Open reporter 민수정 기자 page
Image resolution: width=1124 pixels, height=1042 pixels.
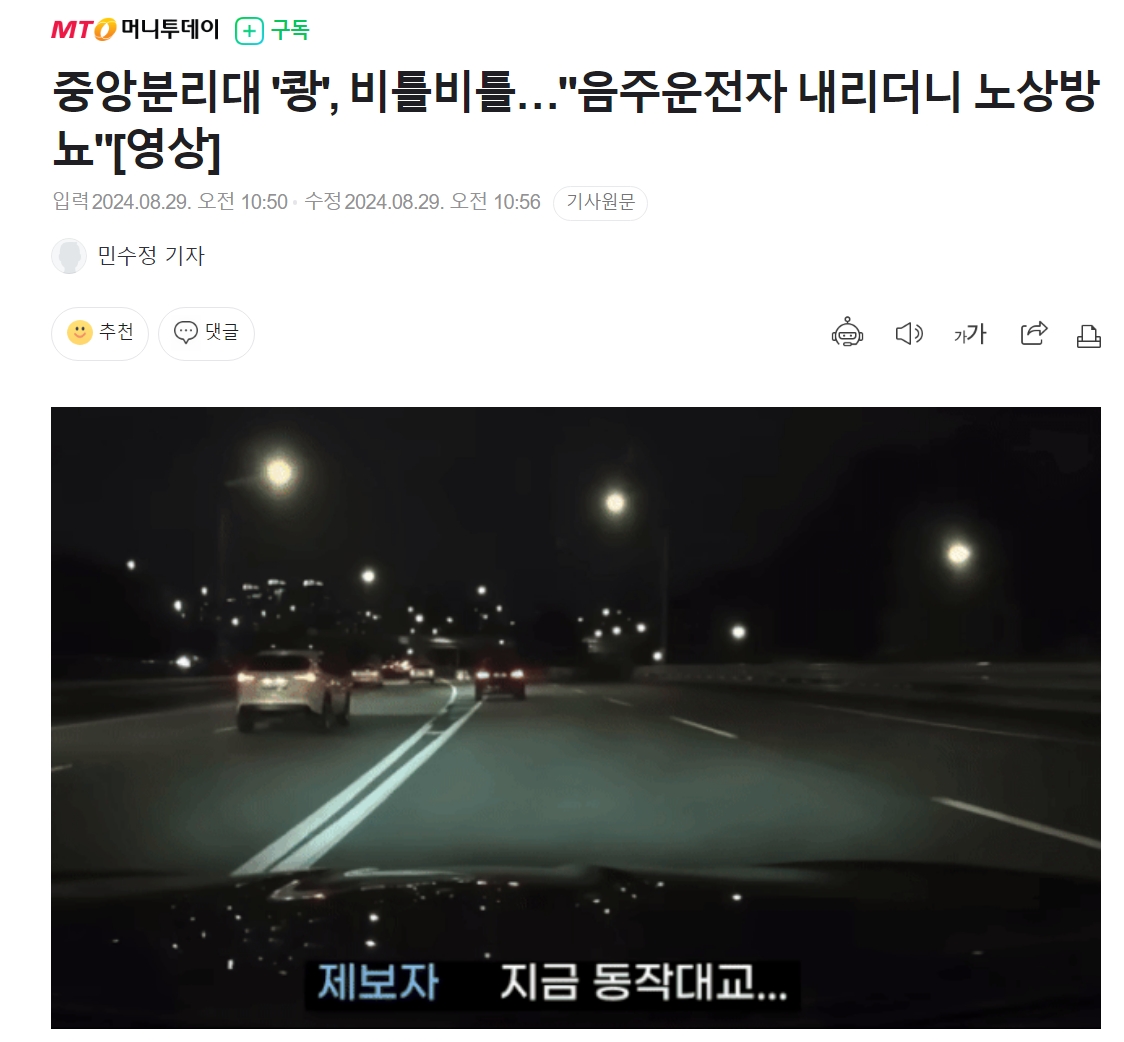[151, 256]
